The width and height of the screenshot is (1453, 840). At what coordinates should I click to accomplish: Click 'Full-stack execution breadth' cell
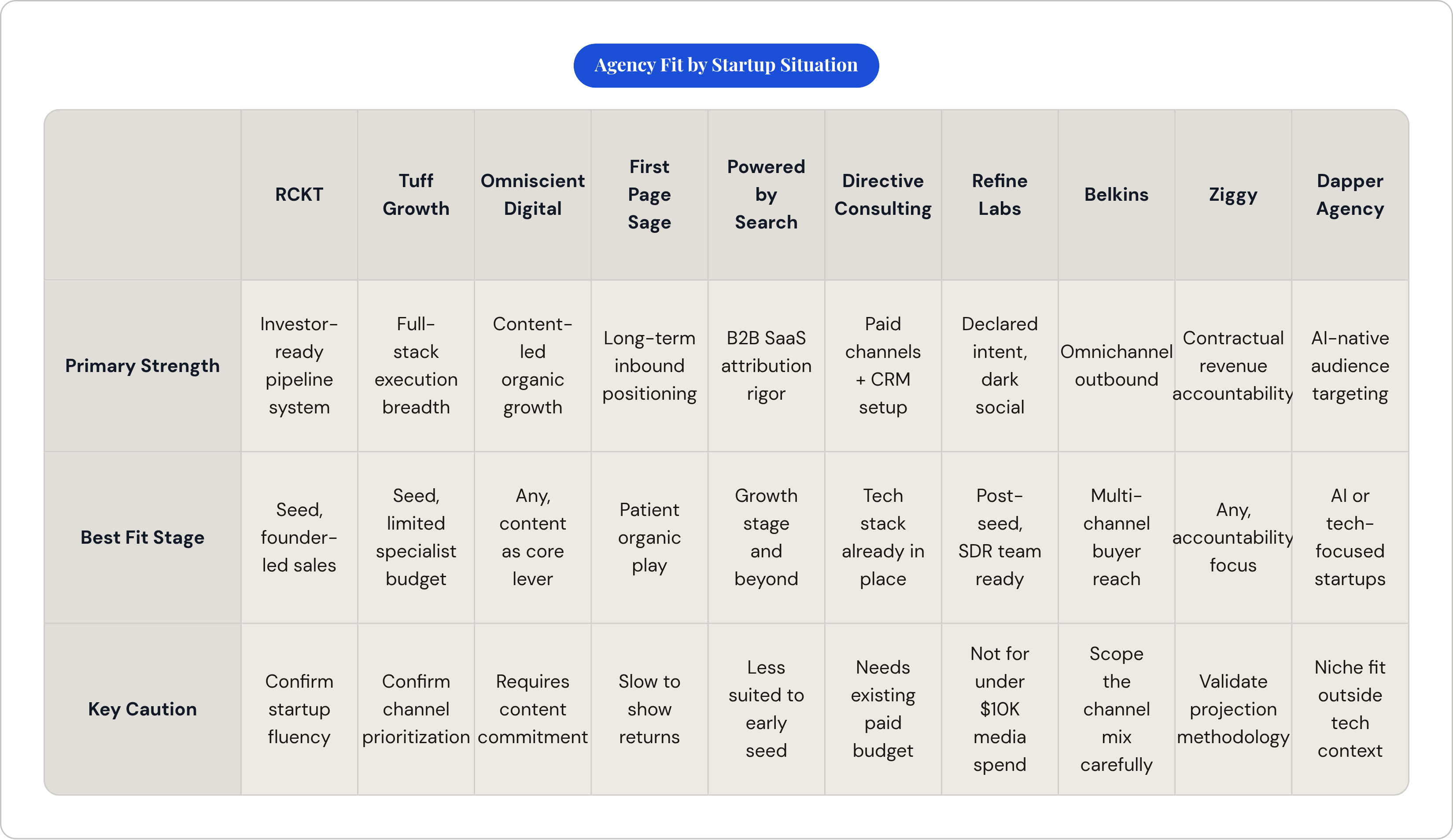point(416,365)
